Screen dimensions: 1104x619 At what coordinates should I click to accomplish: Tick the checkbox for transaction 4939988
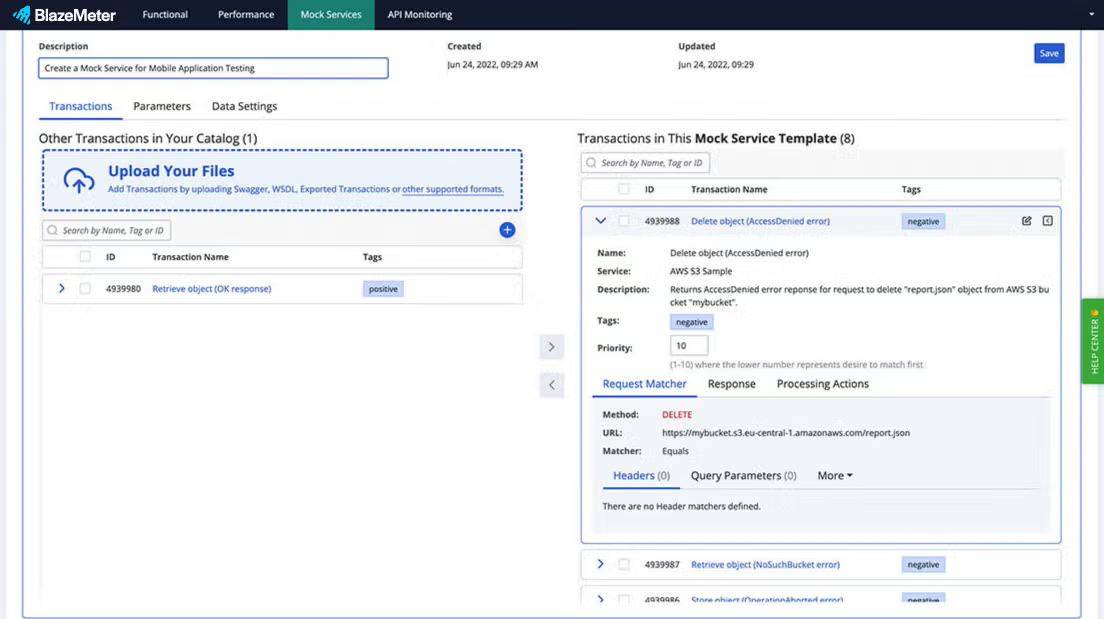pyautogui.click(x=624, y=220)
